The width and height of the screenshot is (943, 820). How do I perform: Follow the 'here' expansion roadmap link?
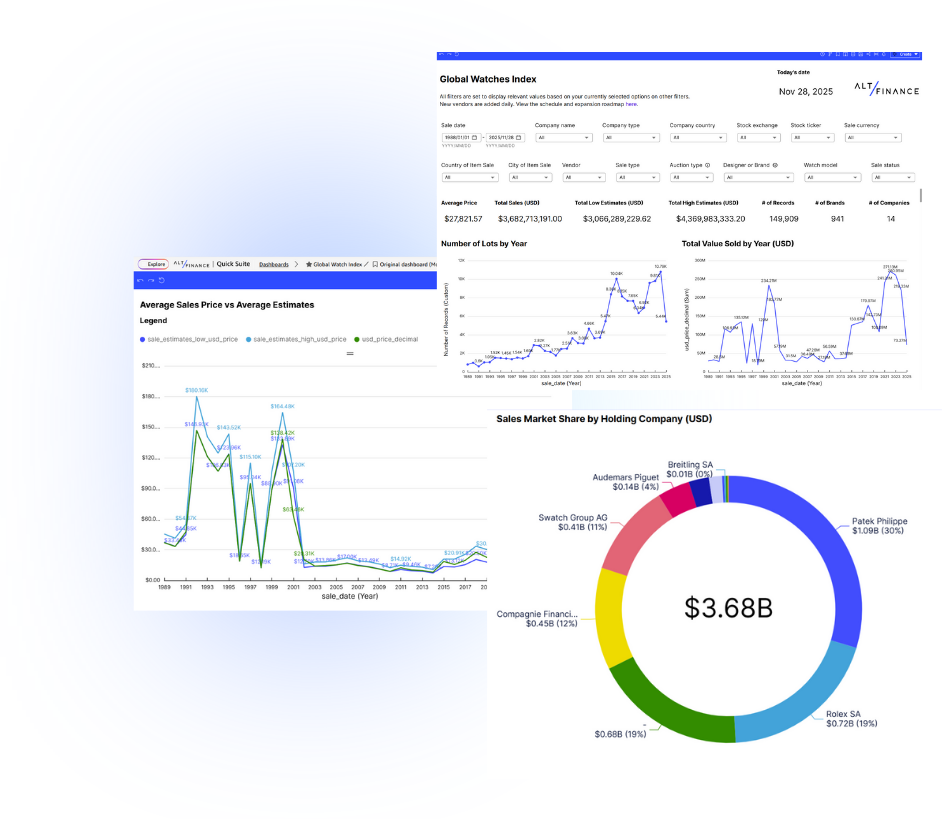tap(631, 104)
